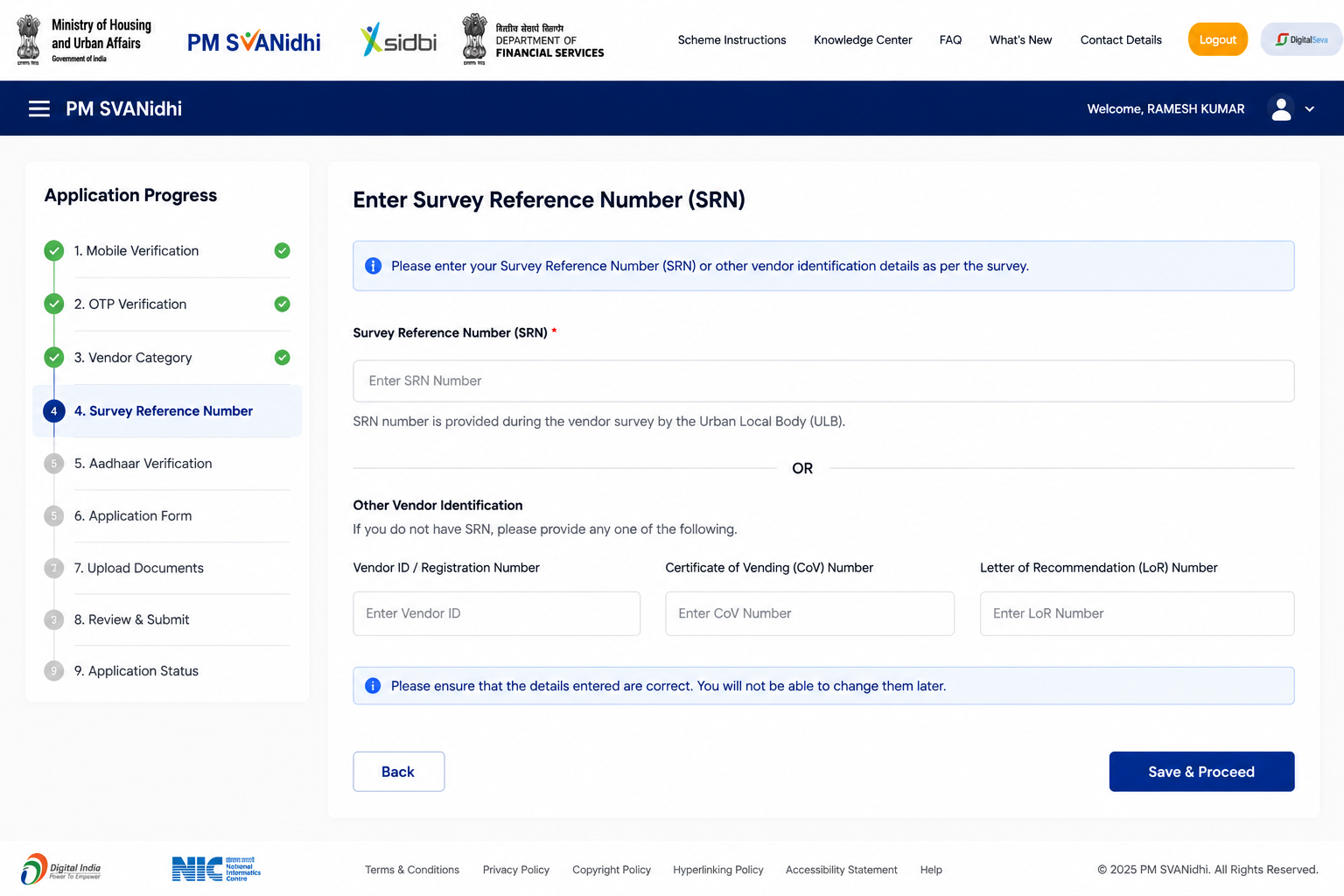Click the green step circle for Vendor Category

tap(54, 358)
